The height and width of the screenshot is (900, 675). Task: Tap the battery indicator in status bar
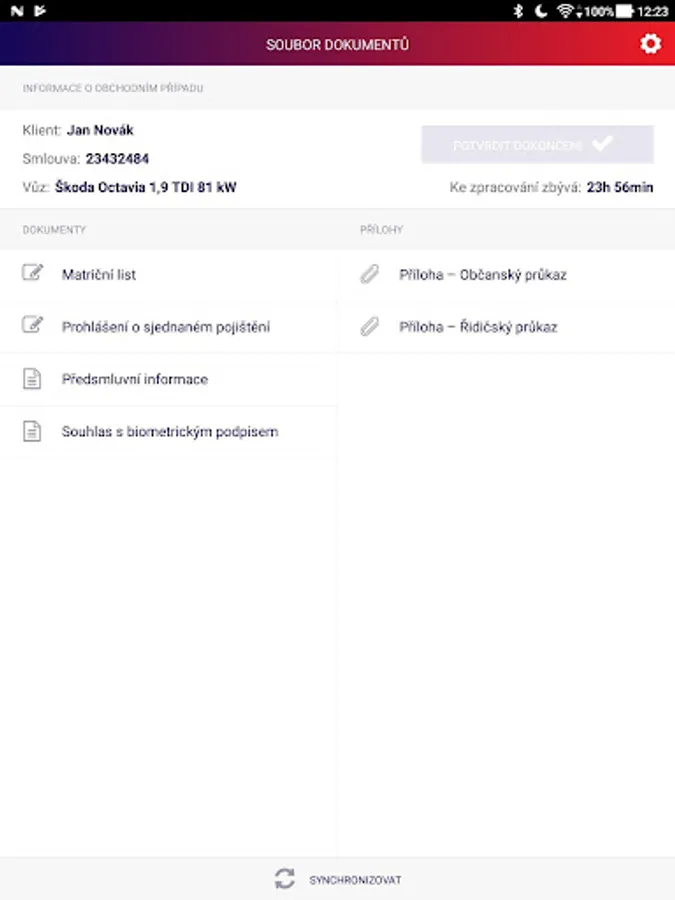(624, 11)
